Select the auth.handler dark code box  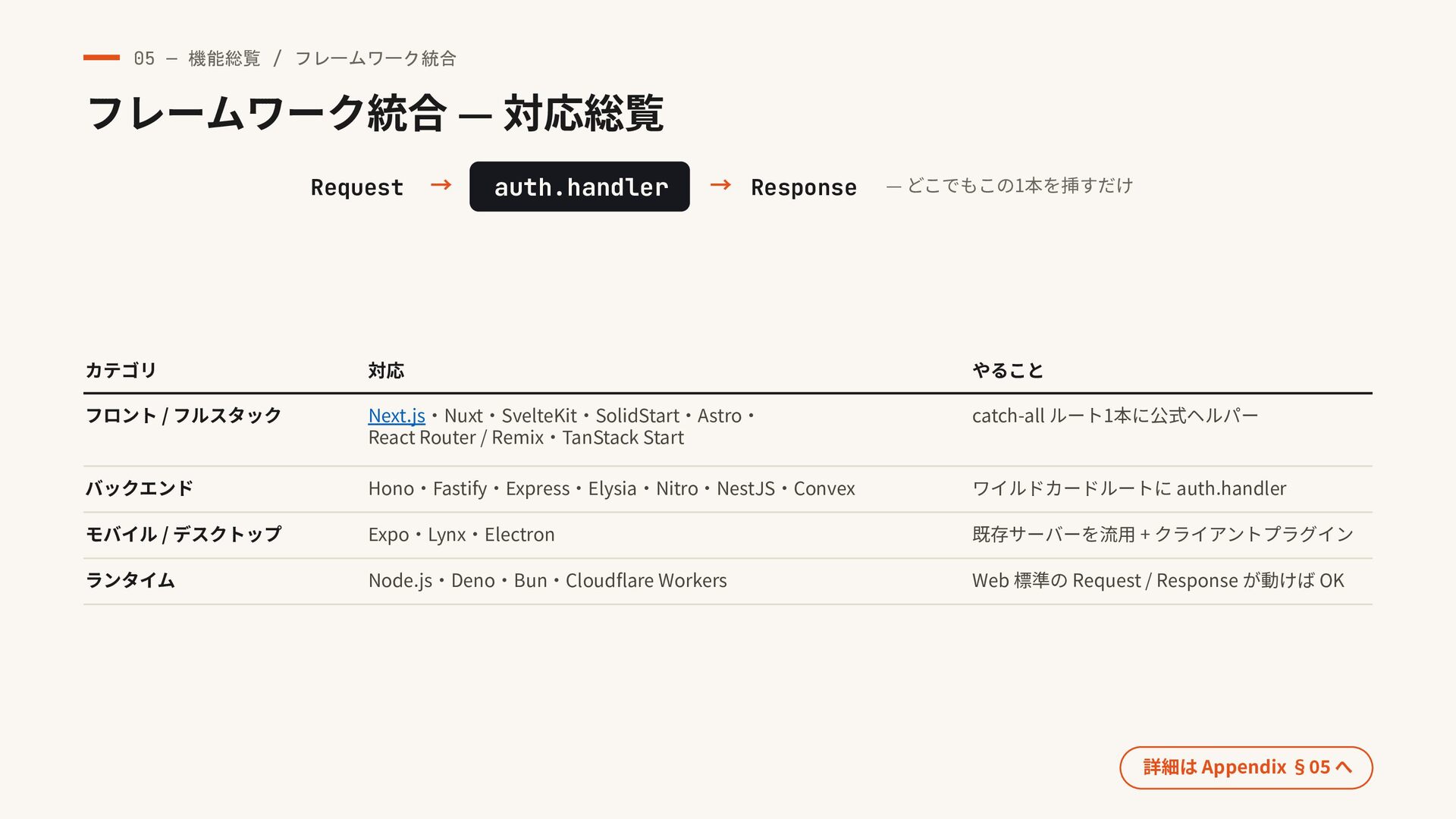579,187
